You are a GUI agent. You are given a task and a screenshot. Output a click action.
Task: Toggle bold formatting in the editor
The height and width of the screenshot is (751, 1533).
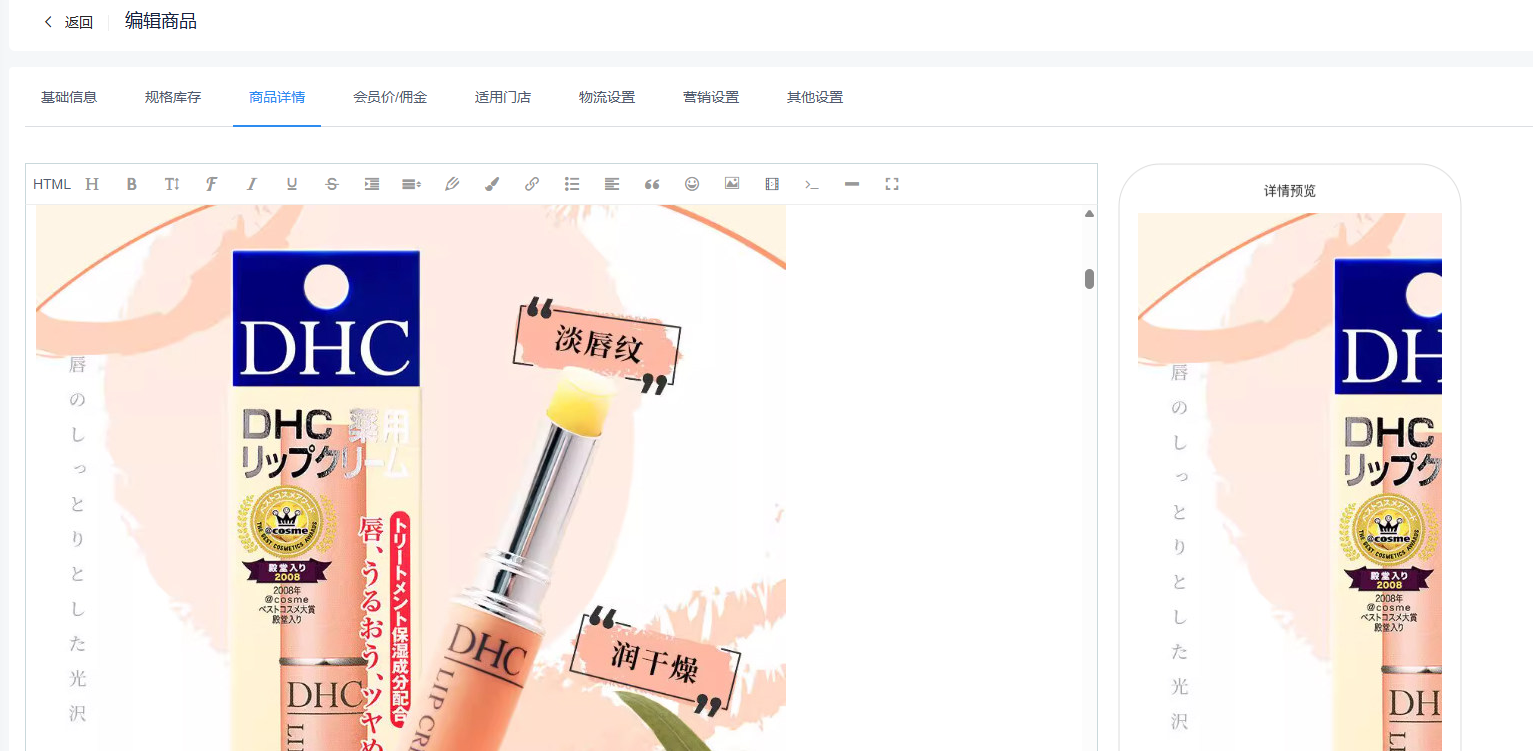(132, 184)
